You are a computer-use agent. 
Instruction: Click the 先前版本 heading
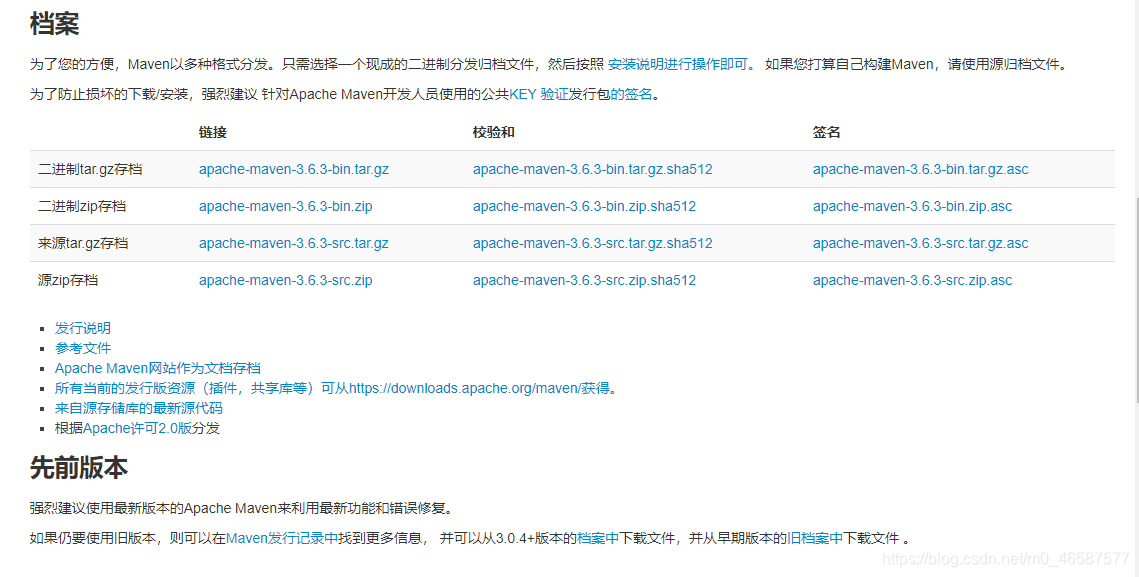pos(78,468)
